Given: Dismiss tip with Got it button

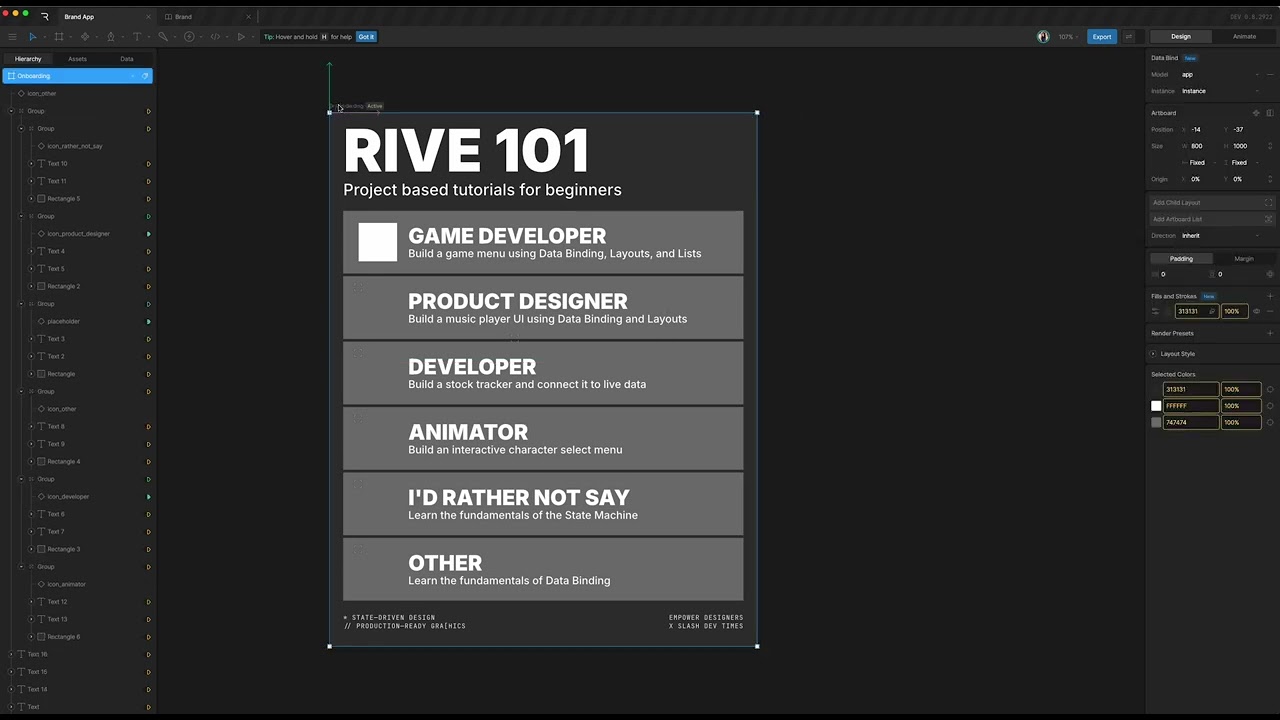Looking at the screenshot, I should [366, 37].
